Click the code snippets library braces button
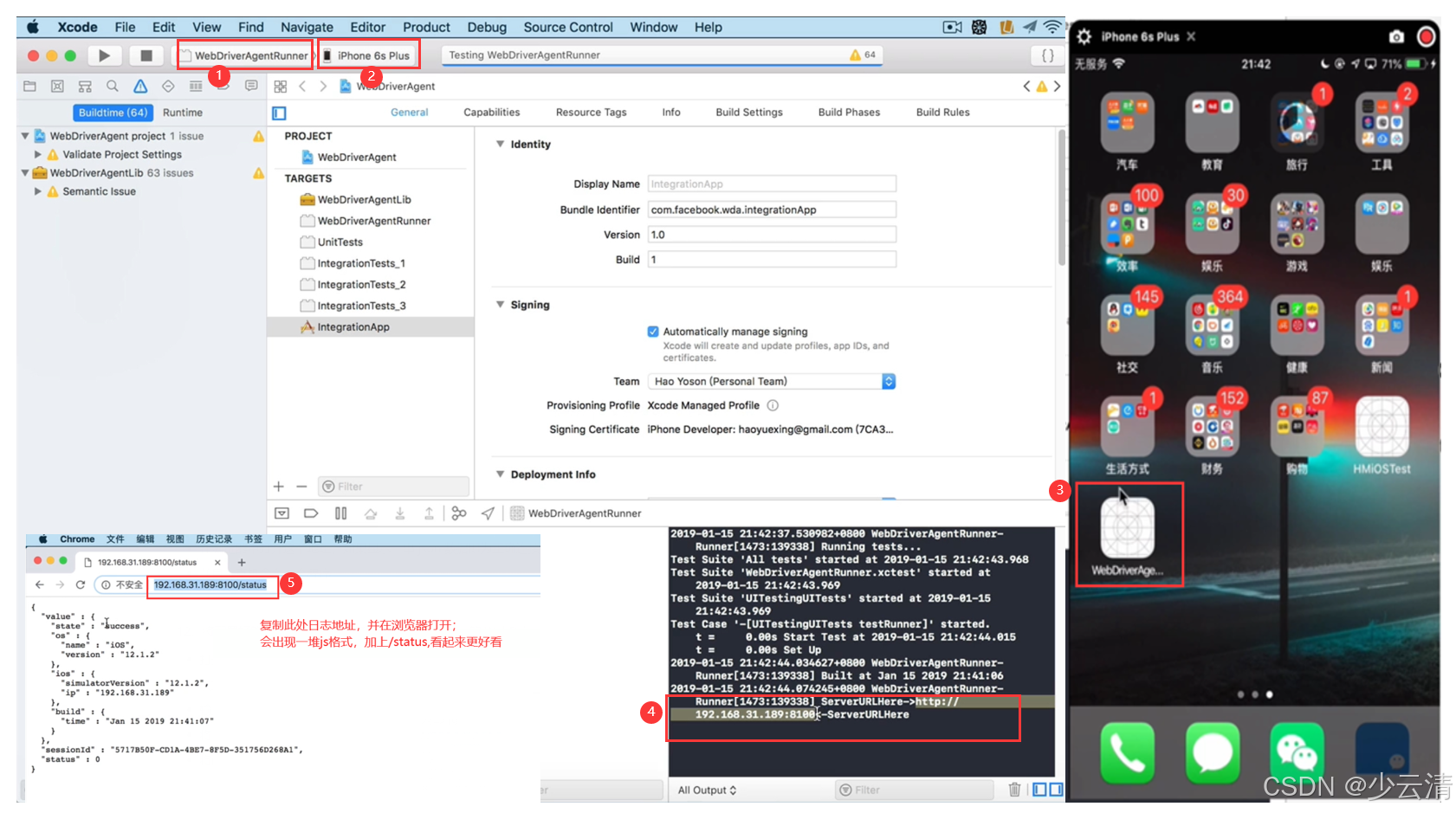This screenshot has width=1456, height=813. click(x=1048, y=55)
